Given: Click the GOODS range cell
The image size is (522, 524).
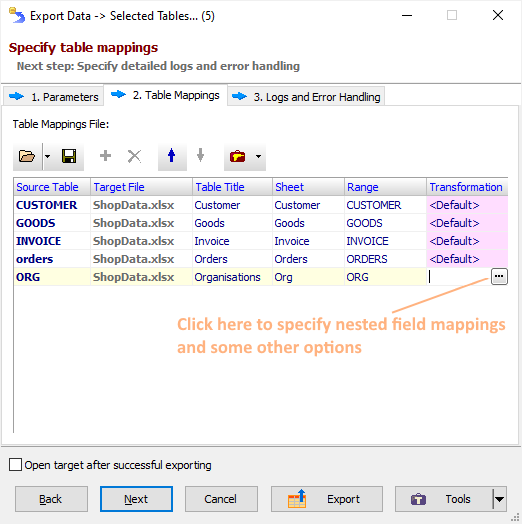Looking at the screenshot, I should pos(385,223).
